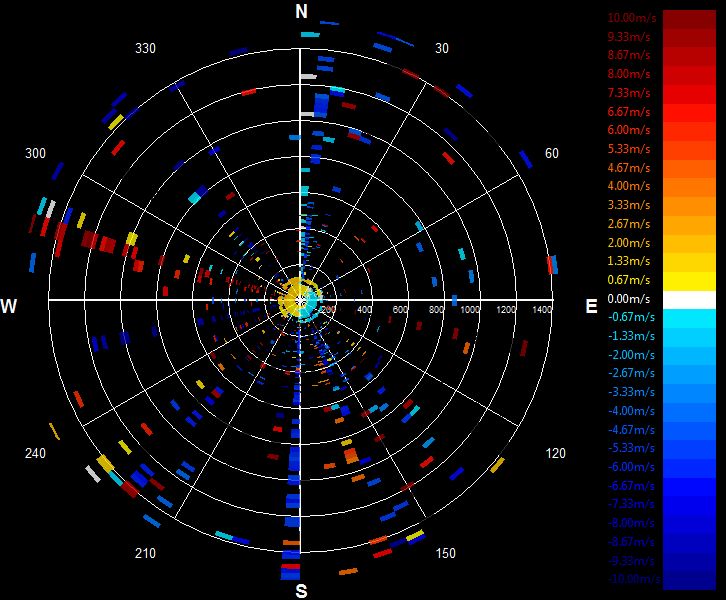The height and width of the screenshot is (600, 726).
Task: Click the white zero-velocity color band
Action: (689, 300)
